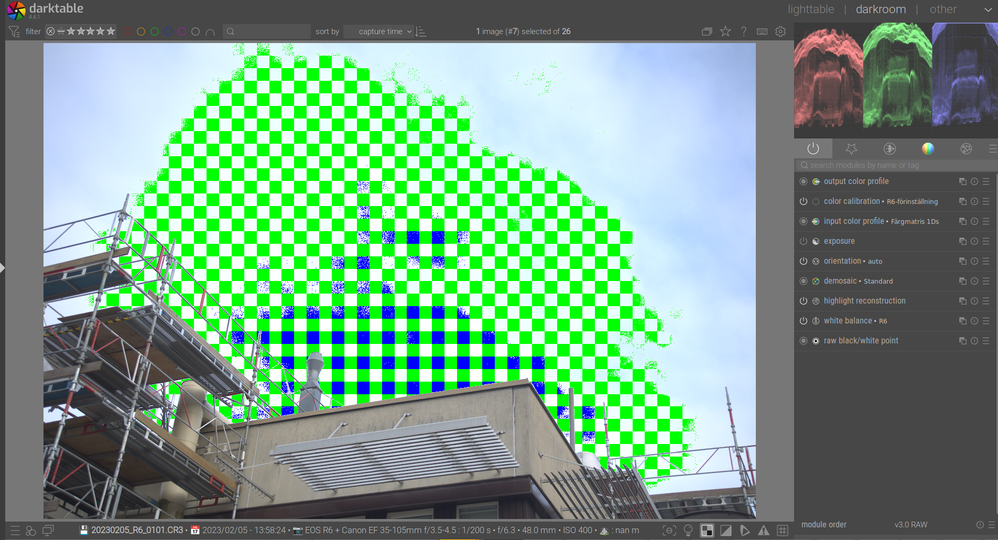Open the color grading modules group
This screenshot has width=998, height=540.
928,148
